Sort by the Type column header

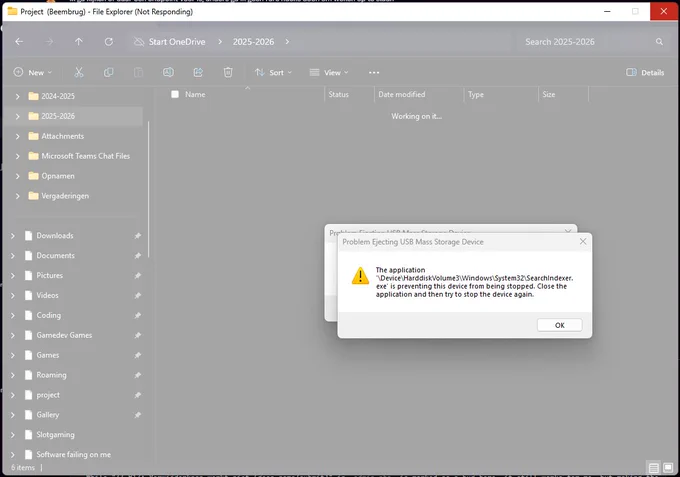point(476,94)
